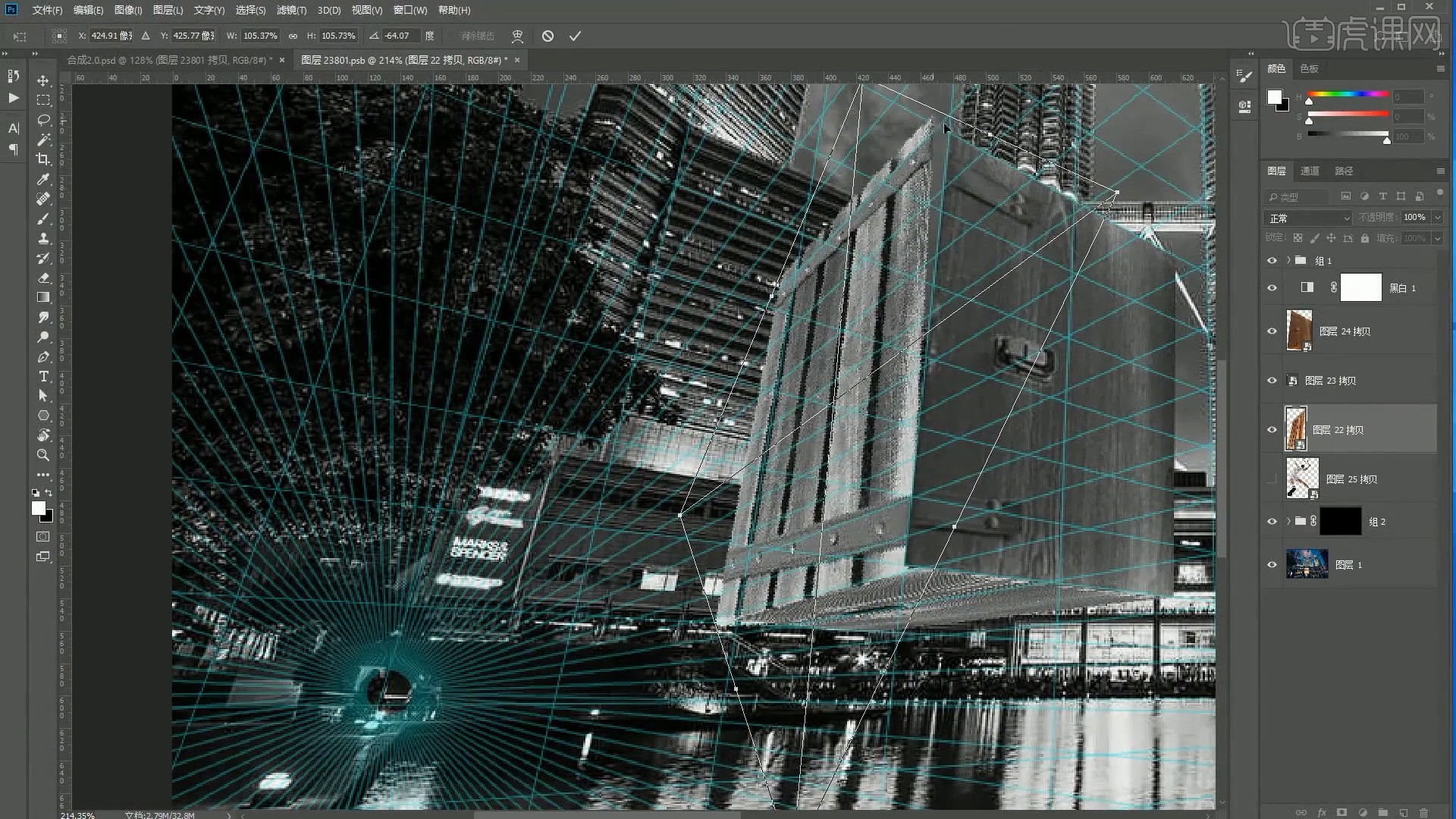Click the delete layer trash icon

pos(1423,812)
